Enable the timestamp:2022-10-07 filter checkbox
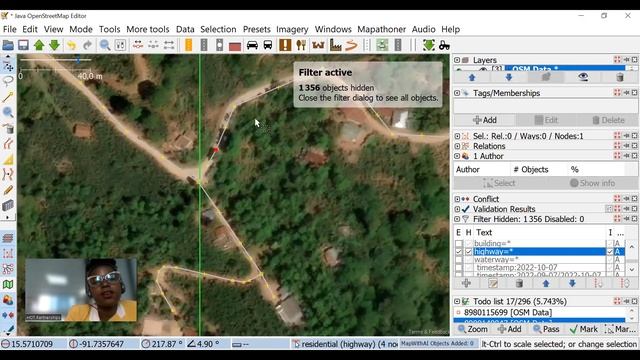The image size is (640, 360). coord(458,268)
